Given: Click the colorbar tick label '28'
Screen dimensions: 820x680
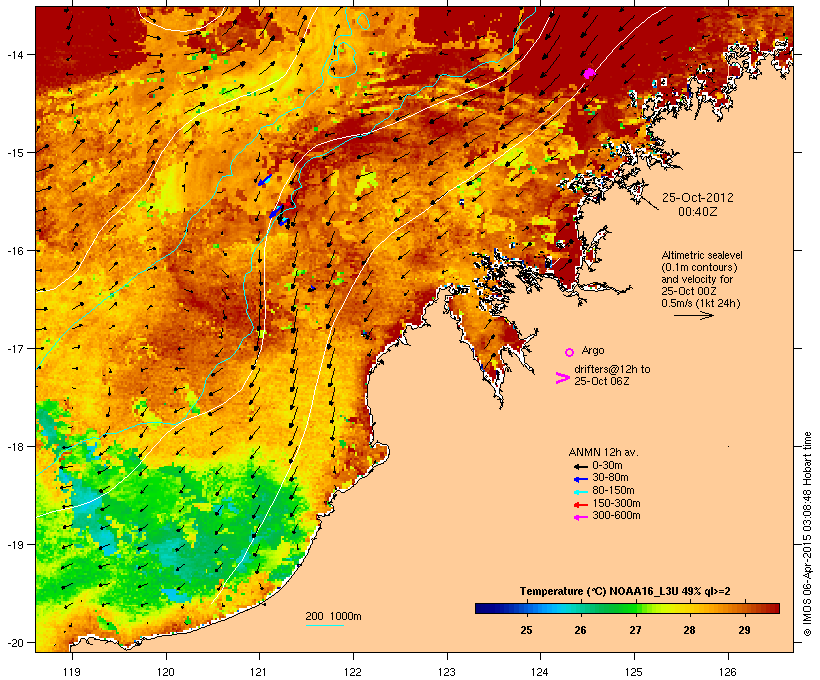Looking at the screenshot, I should [x=689, y=630].
